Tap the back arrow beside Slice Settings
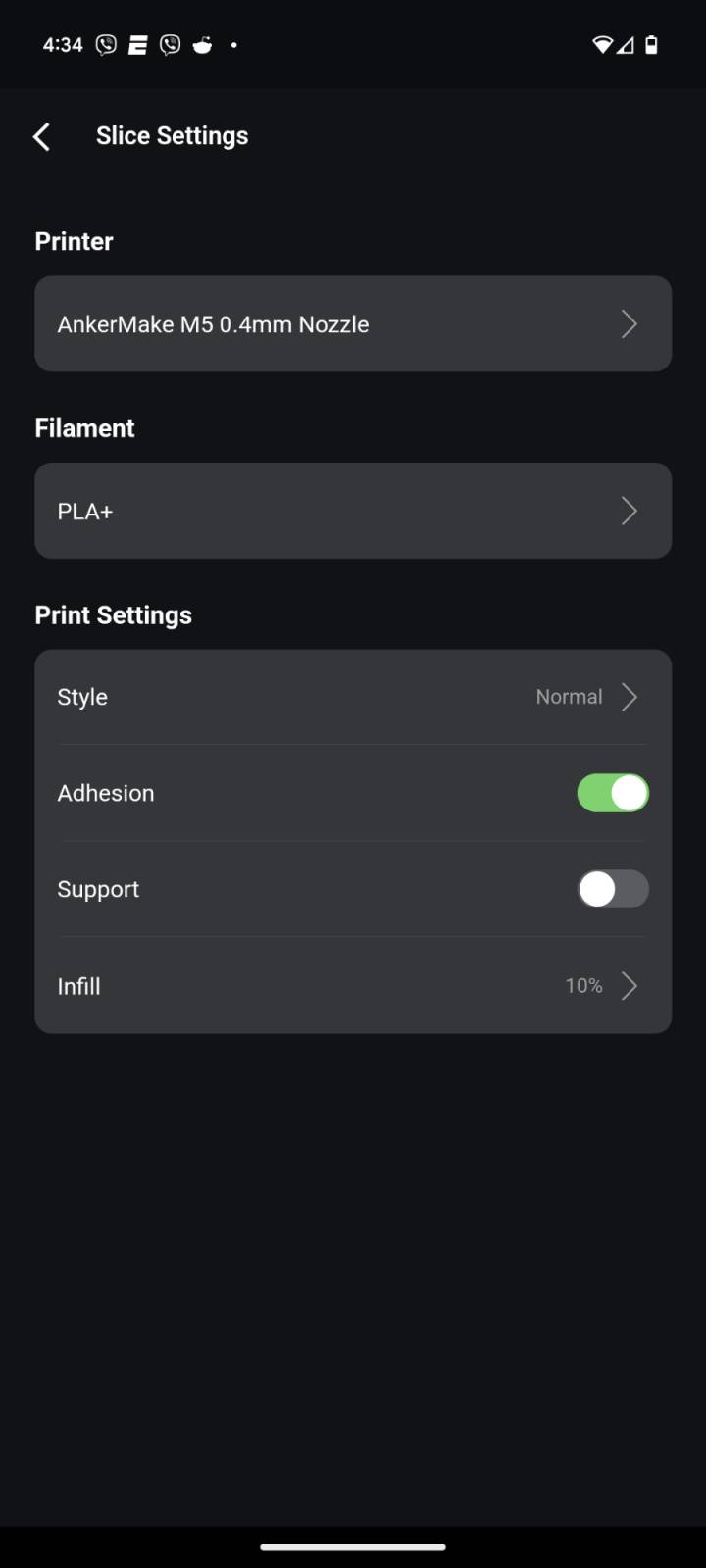This screenshot has width=706, height=1568. click(41, 136)
